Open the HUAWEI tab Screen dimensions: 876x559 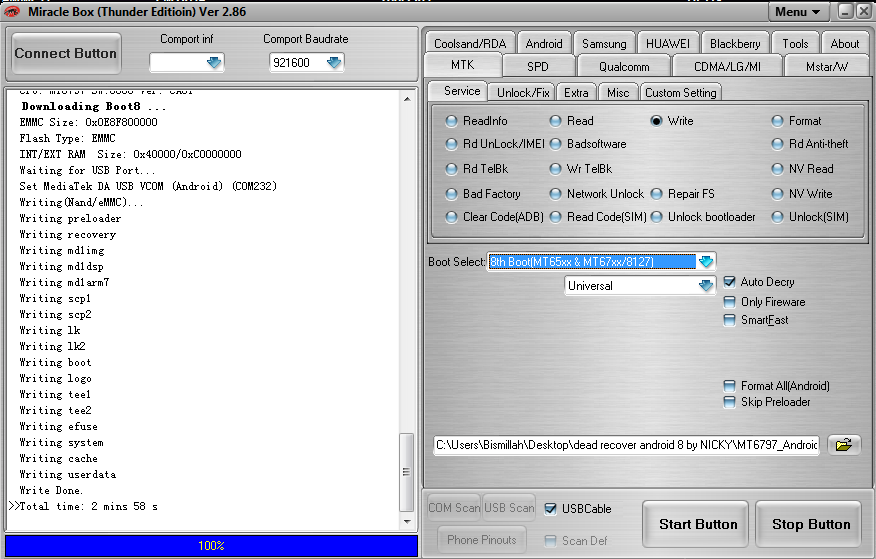(668, 44)
